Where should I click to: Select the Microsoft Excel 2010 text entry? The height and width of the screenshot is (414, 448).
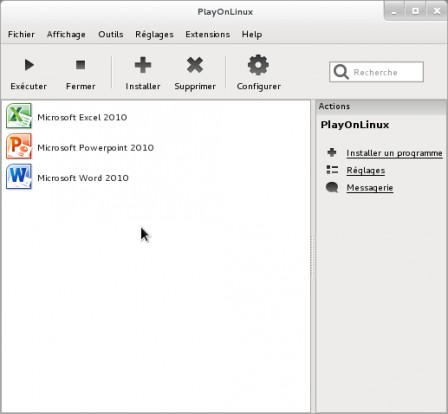(82, 117)
